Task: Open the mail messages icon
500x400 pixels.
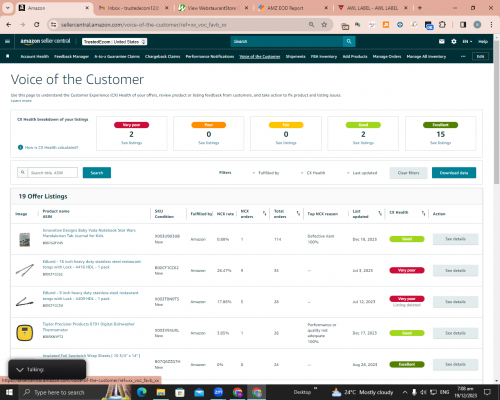Action: (442, 41)
